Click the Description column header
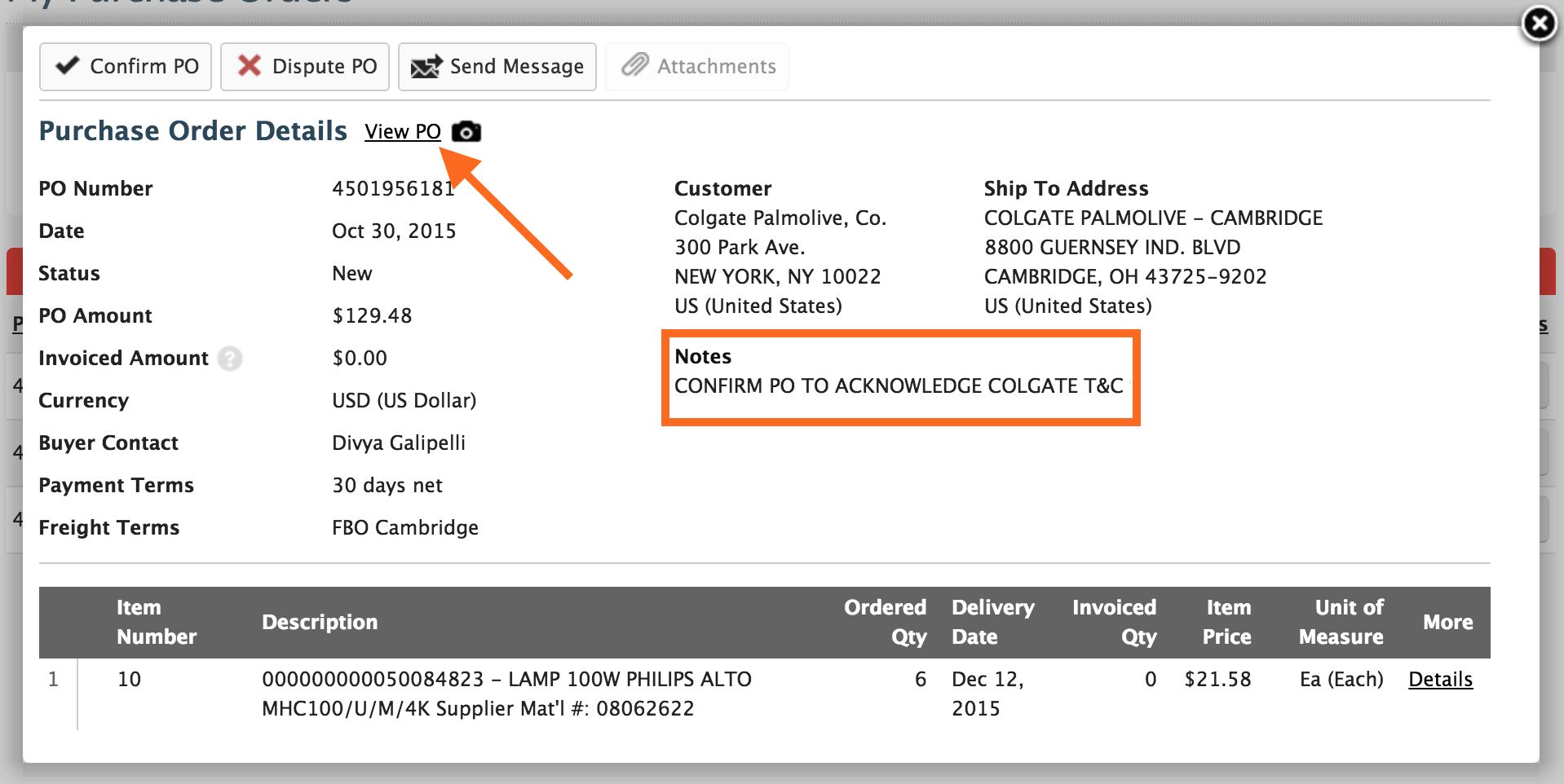The width and height of the screenshot is (1564, 784). coord(320,623)
